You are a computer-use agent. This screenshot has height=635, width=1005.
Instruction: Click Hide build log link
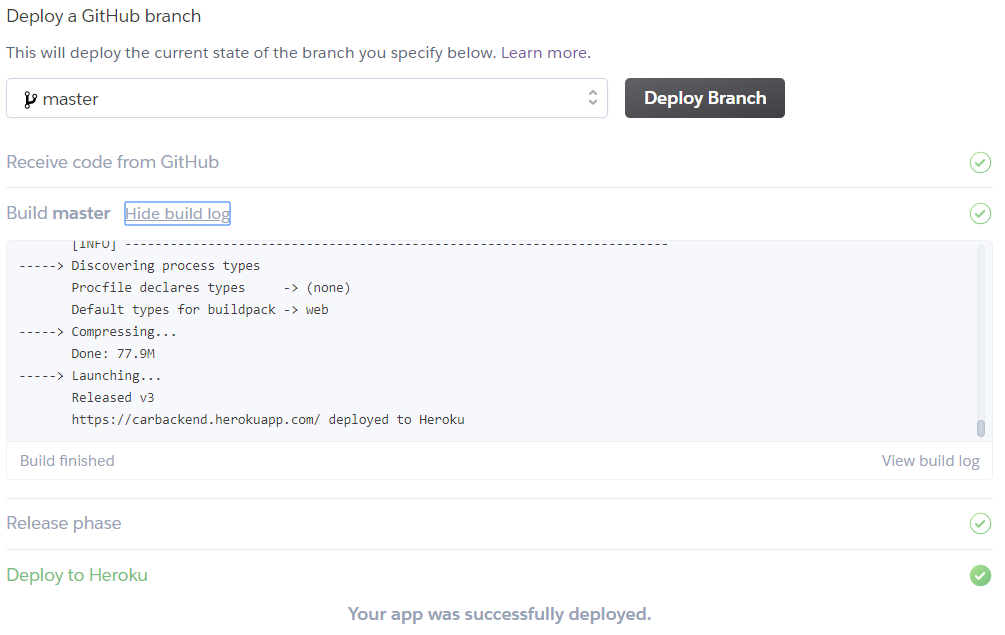178,213
